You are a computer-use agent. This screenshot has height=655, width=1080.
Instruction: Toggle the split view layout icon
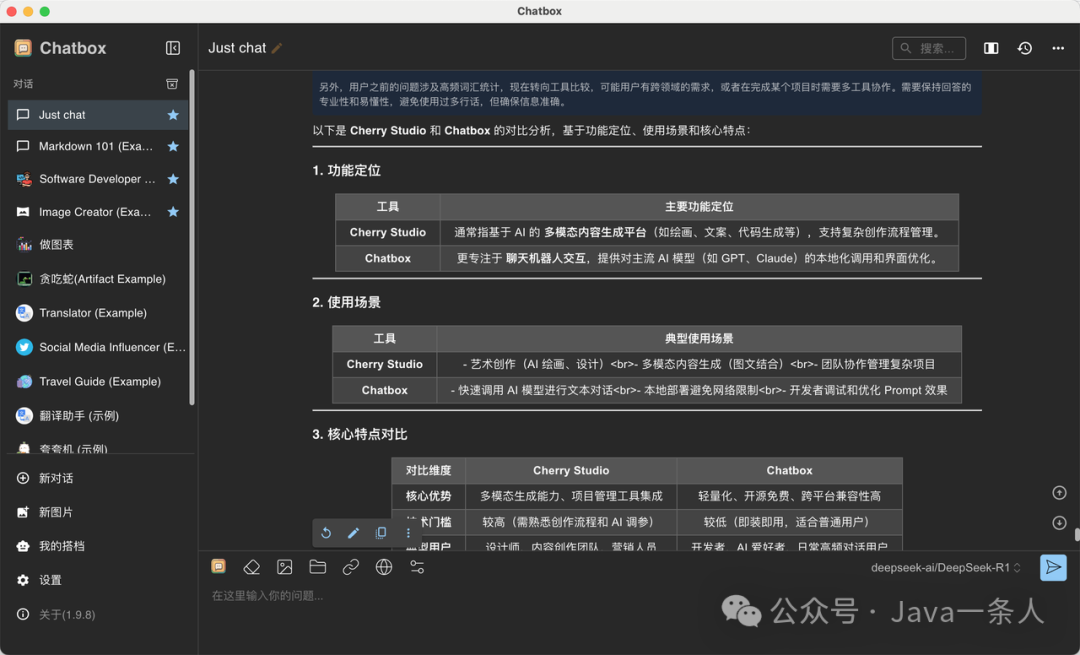click(x=991, y=48)
